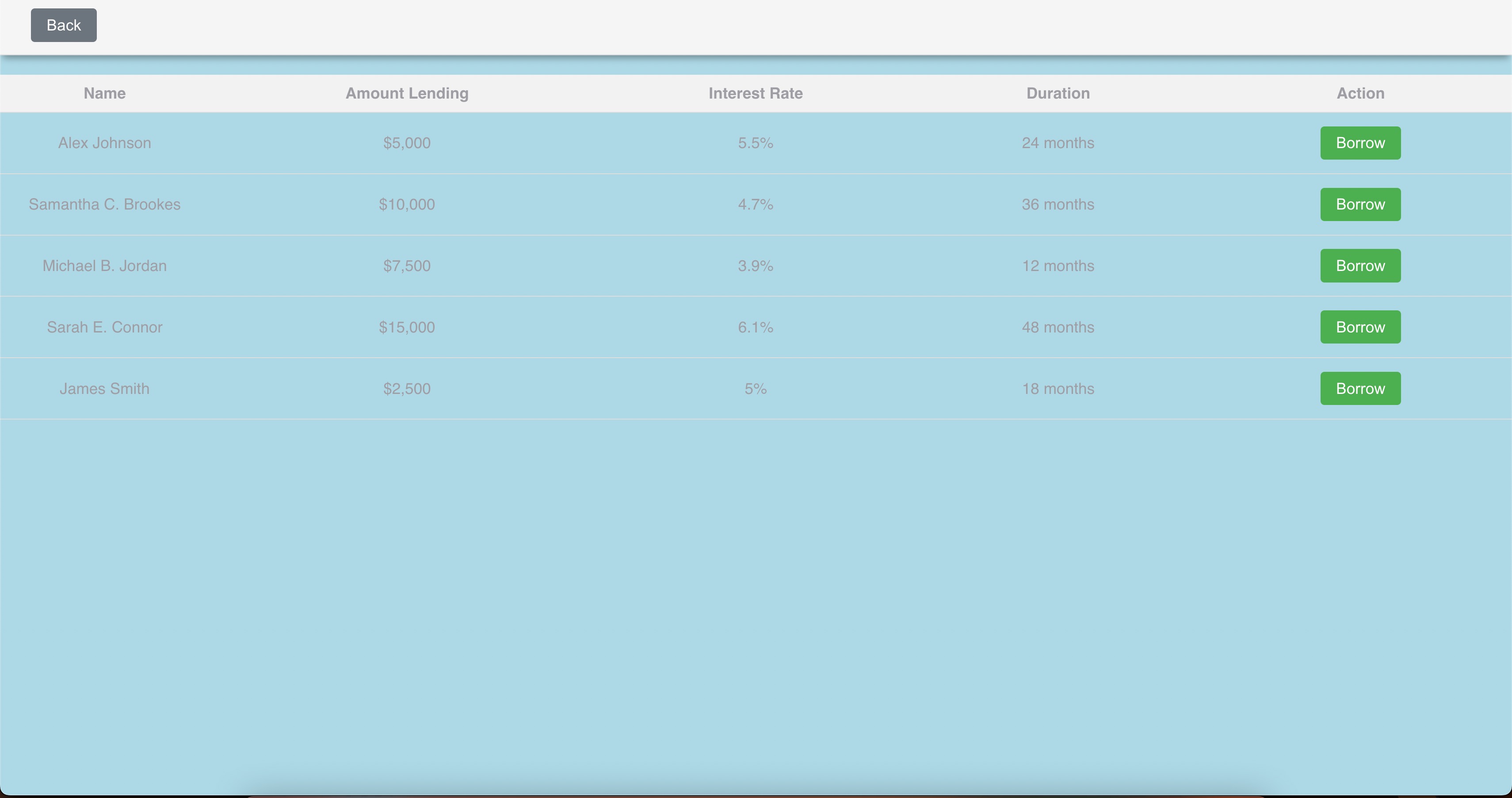Select the Samantha C. Brookes name cell
Viewport: 1512px width, 798px height.
pos(104,204)
